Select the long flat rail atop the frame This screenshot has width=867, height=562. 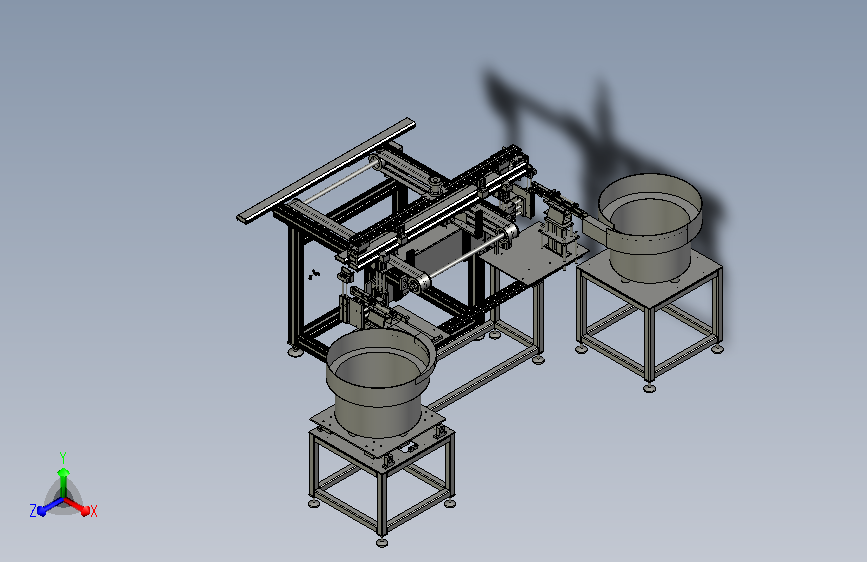326,169
